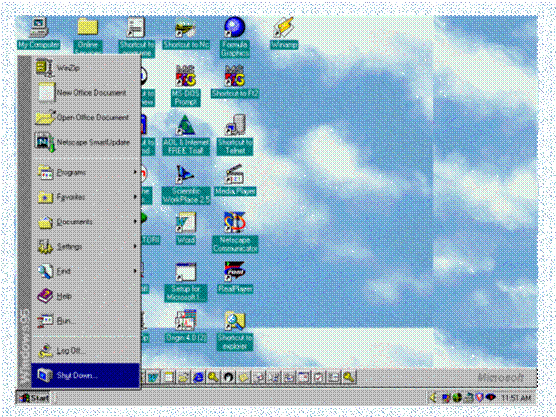Click the Internet Explorer icon in shortcut bar

(x=198, y=377)
